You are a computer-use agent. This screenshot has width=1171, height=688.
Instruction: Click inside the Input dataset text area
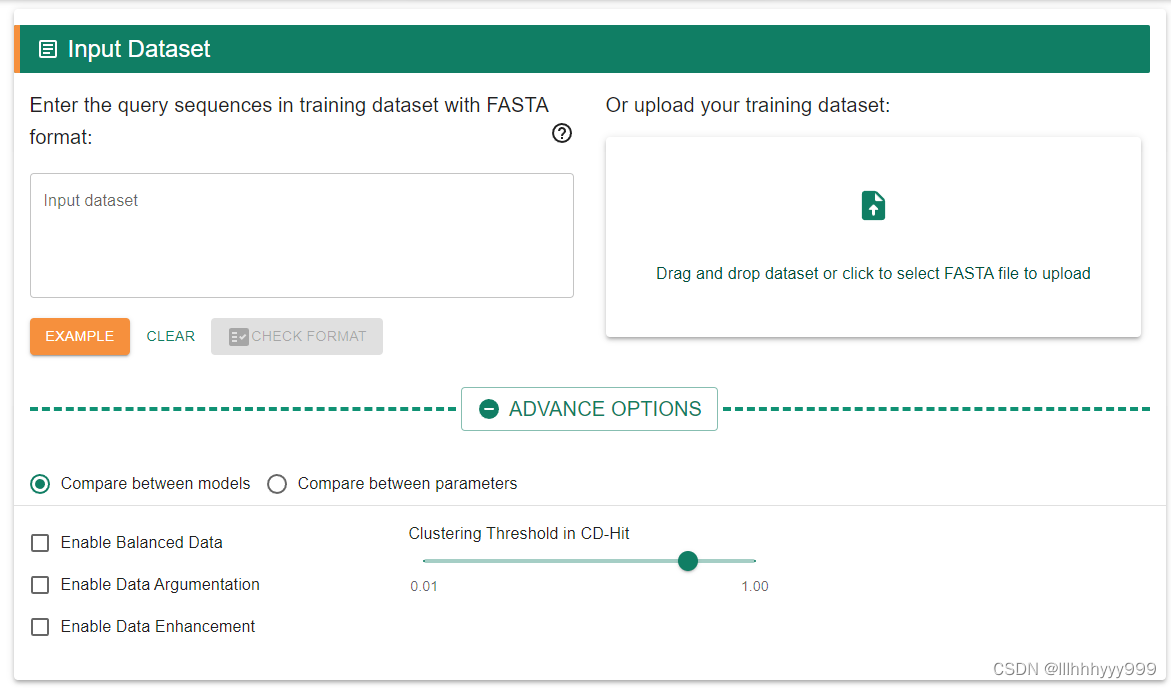click(x=302, y=235)
